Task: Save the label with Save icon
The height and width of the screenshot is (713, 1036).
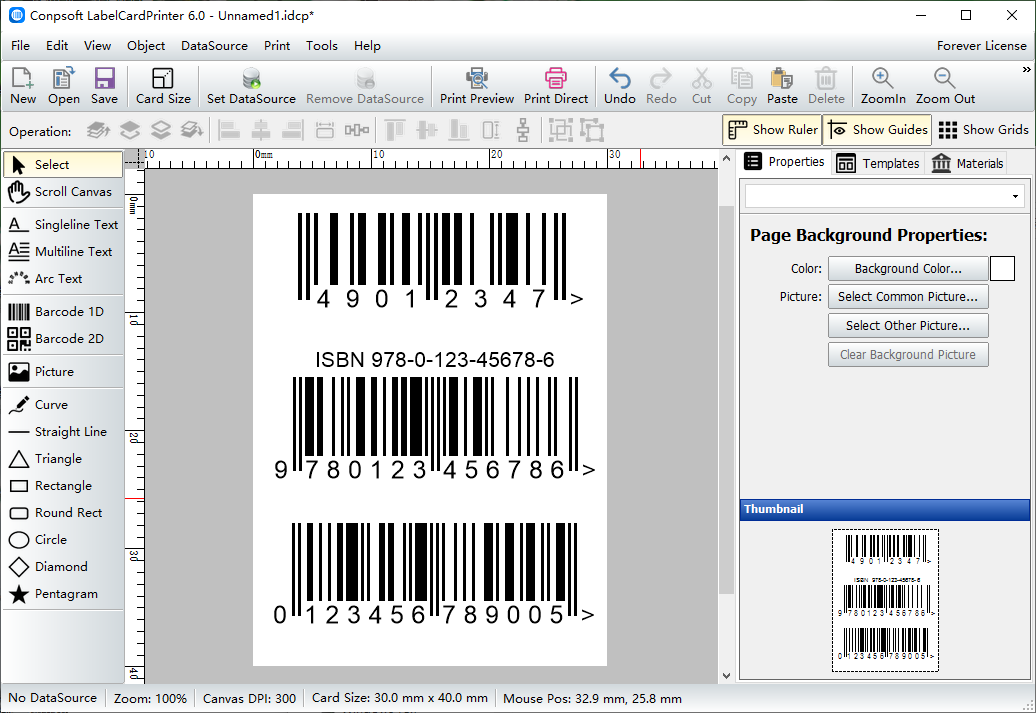Action: 104,86
